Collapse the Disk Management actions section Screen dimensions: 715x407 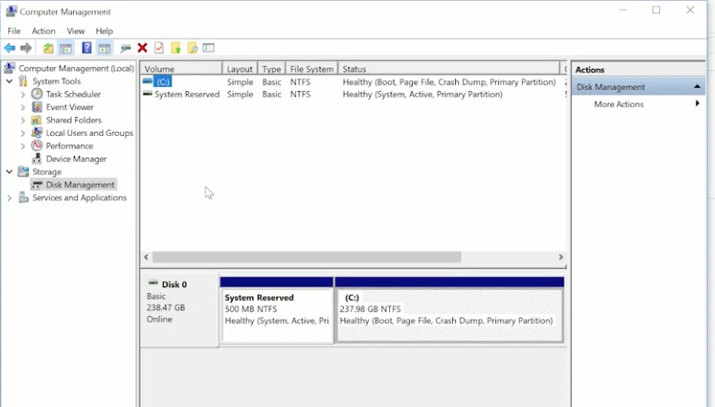point(697,87)
